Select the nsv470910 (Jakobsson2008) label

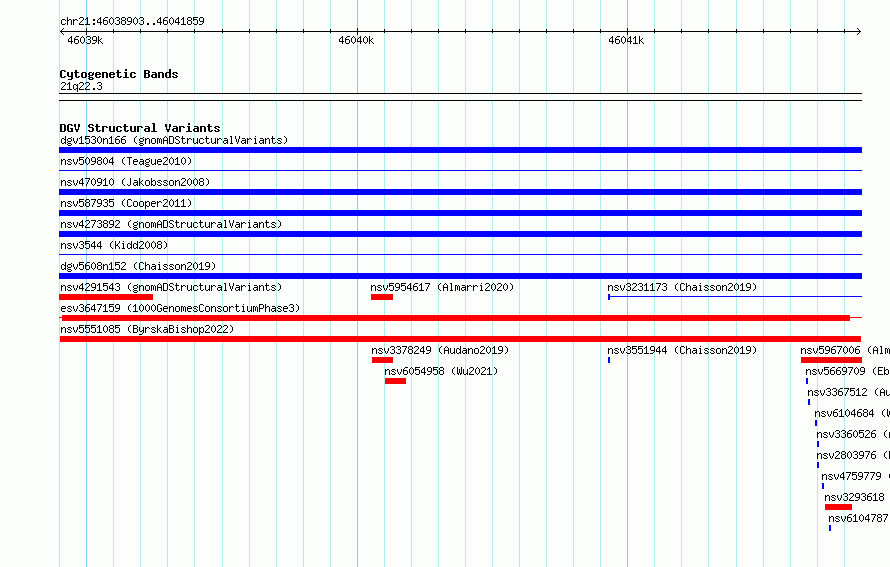pyautogui.click(x=135, y=182)
